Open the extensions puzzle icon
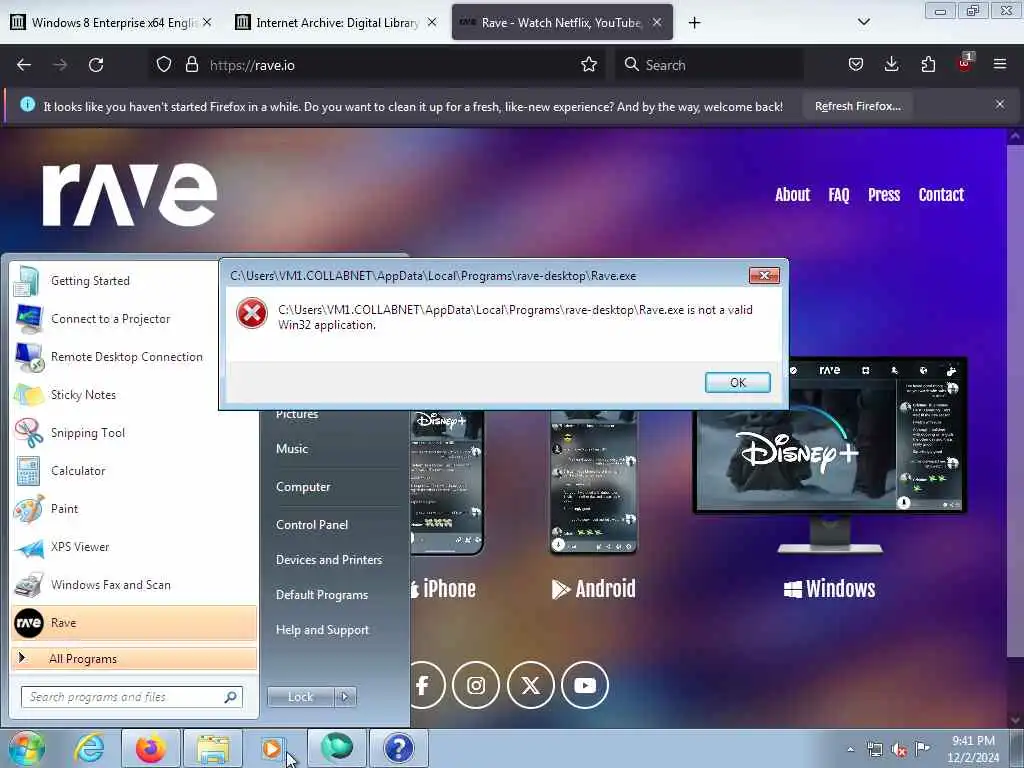Screen dimensions: 1024x768 coord(928,64)
